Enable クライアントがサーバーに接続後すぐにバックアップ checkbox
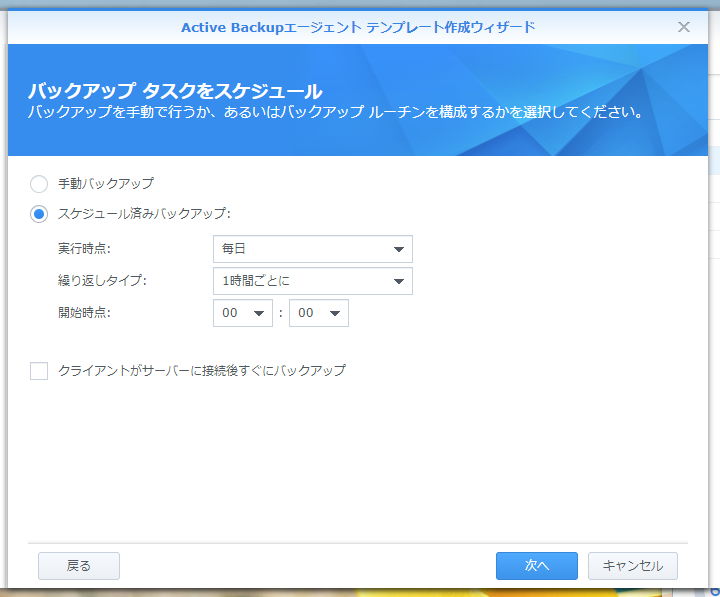This screenshot has width=720, height=597. click(39, 371)
